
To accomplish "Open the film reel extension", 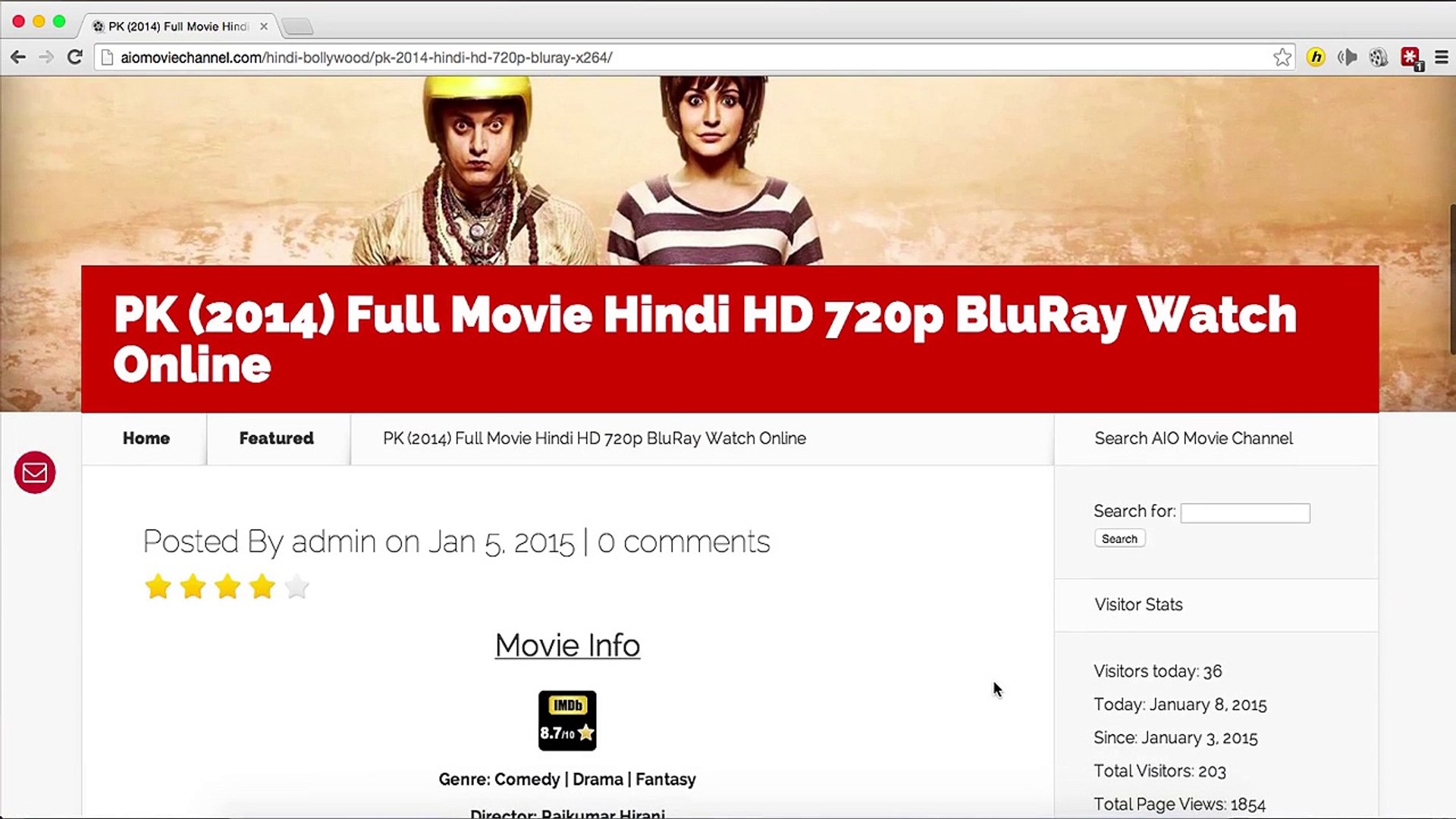I will click(1379, 58).
